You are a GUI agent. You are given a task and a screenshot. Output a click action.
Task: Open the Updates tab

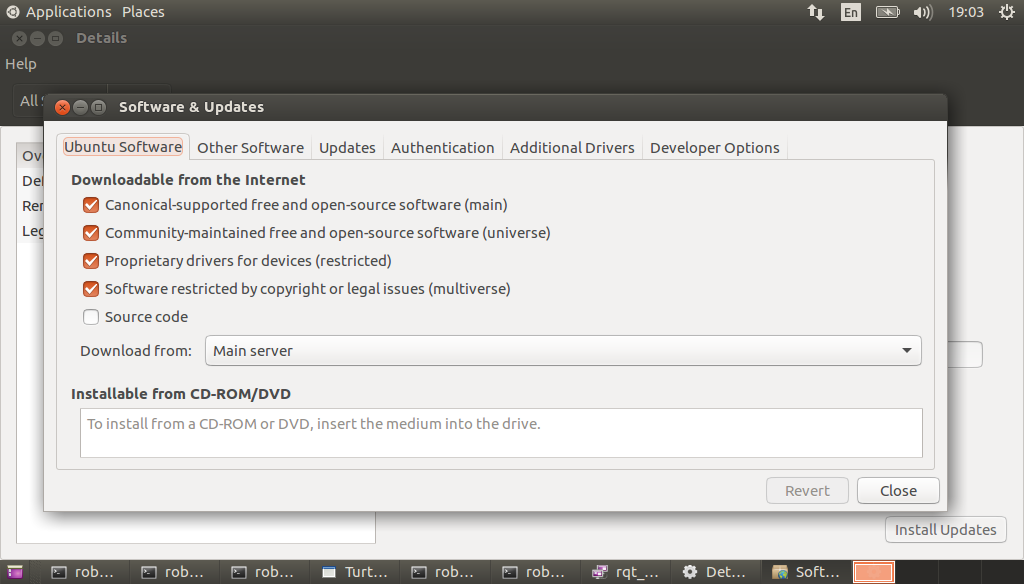click(x=347, y=148)
